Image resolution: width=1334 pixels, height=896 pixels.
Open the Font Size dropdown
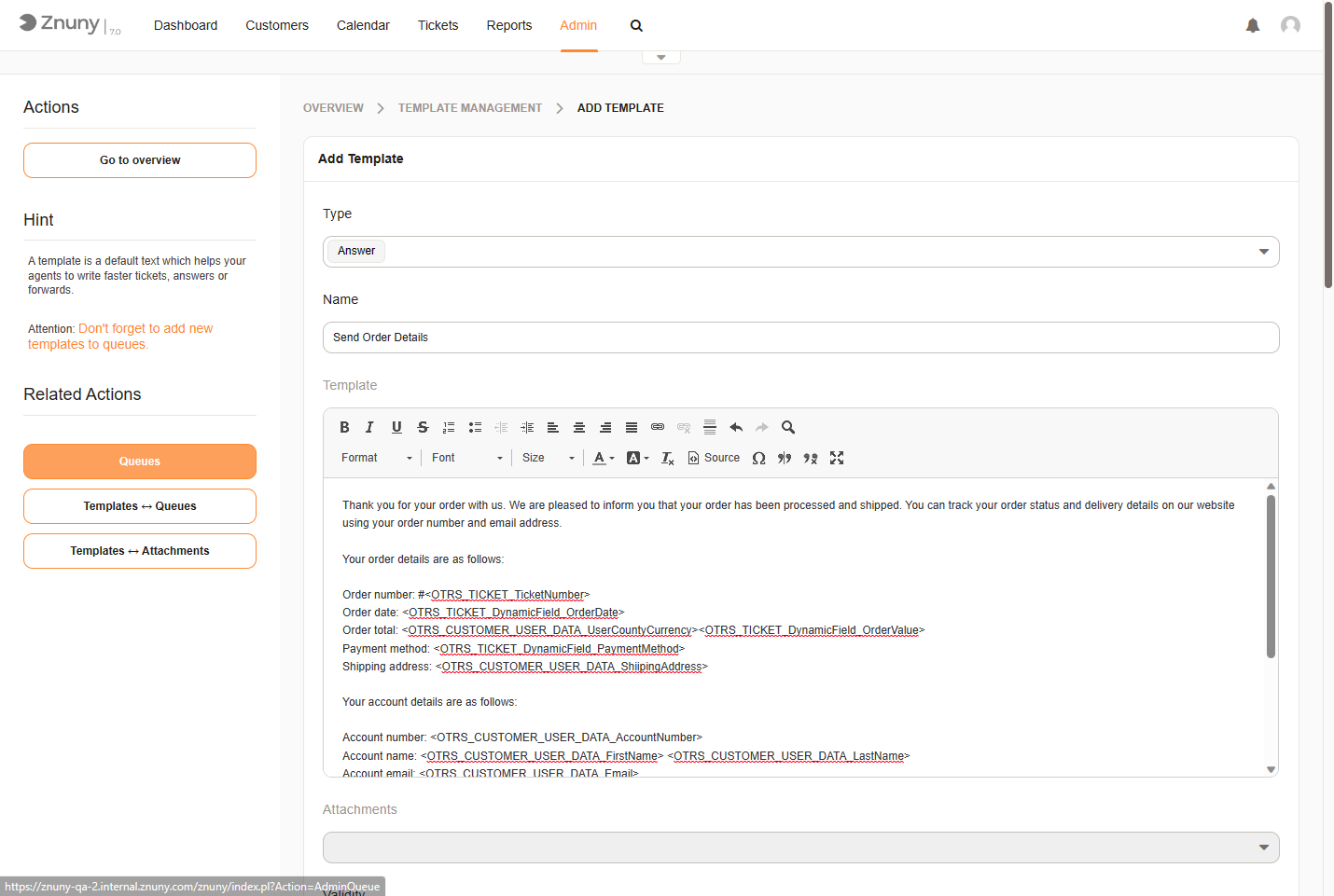point(548,458)
